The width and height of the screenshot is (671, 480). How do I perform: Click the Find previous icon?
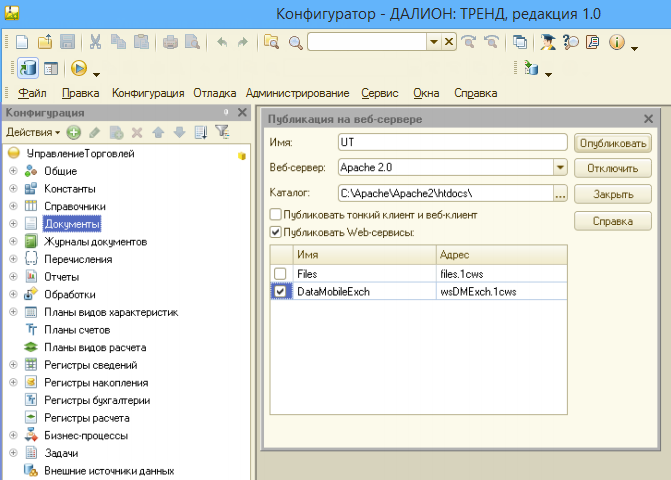click(492, 42)
